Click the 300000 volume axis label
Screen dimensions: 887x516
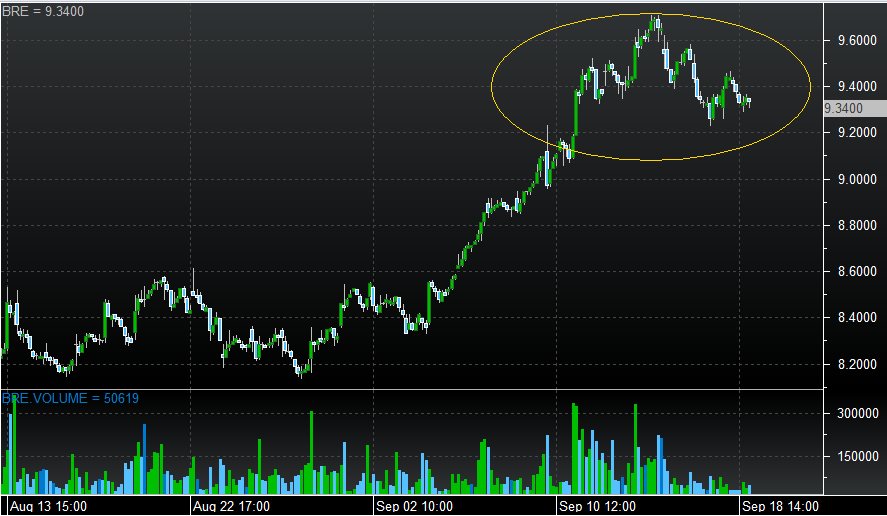(x=858, y=414)
